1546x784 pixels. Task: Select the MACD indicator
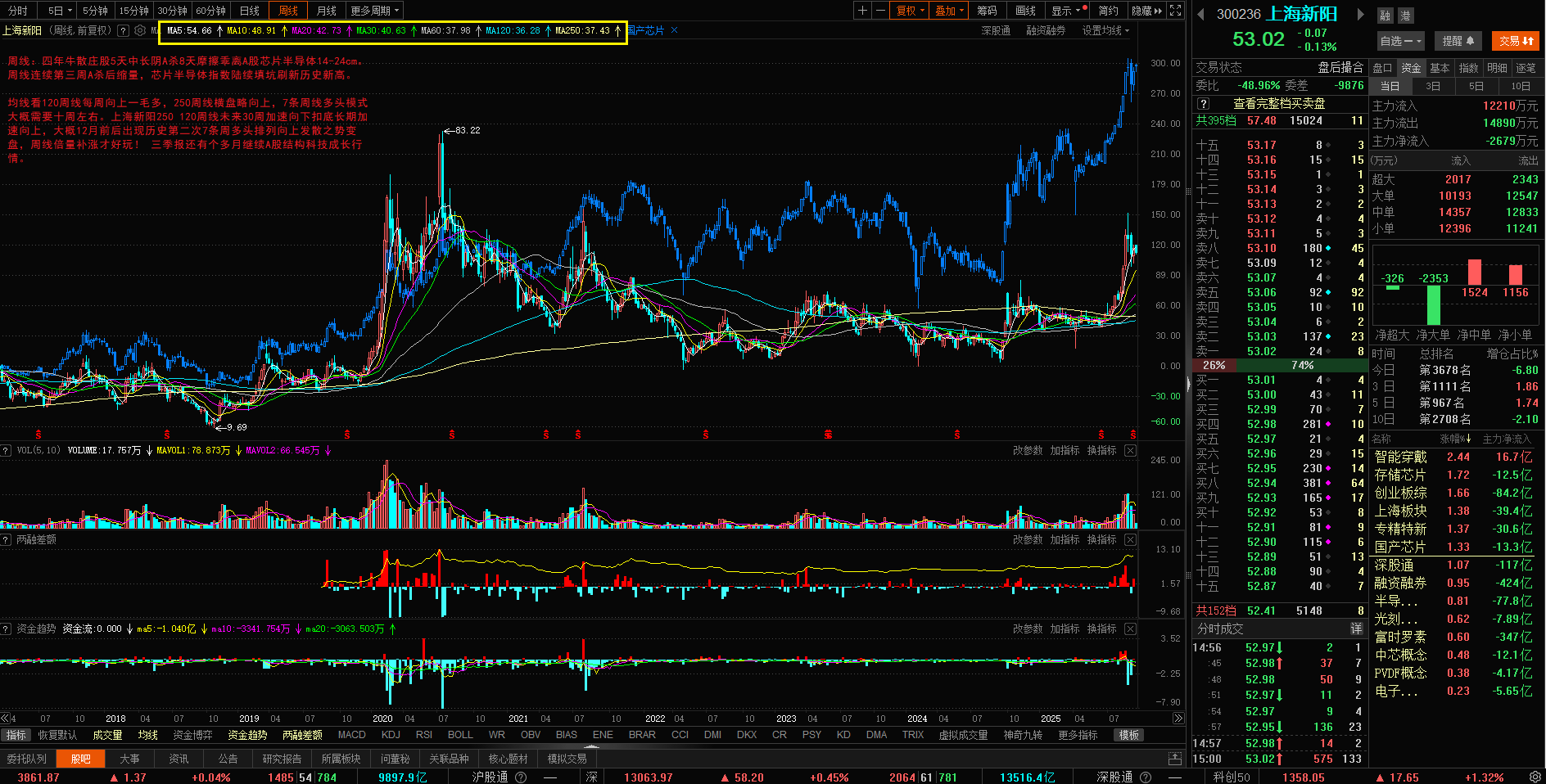[x=351, y=735]
